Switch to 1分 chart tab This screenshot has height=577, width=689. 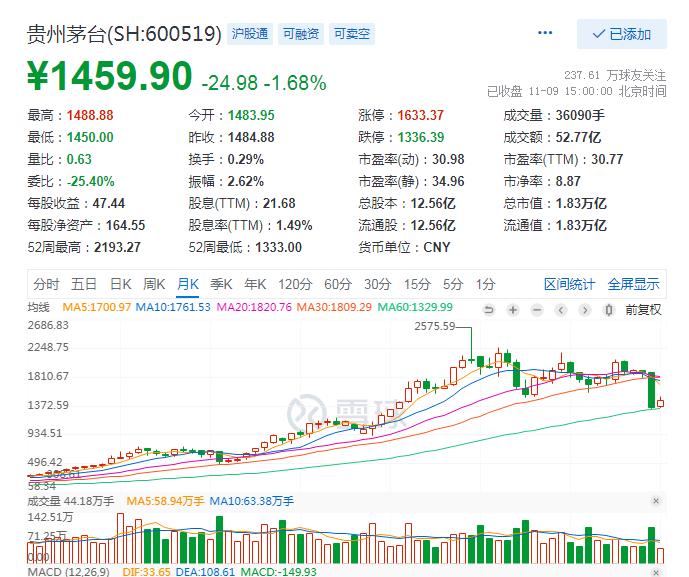tap(485, 284)
